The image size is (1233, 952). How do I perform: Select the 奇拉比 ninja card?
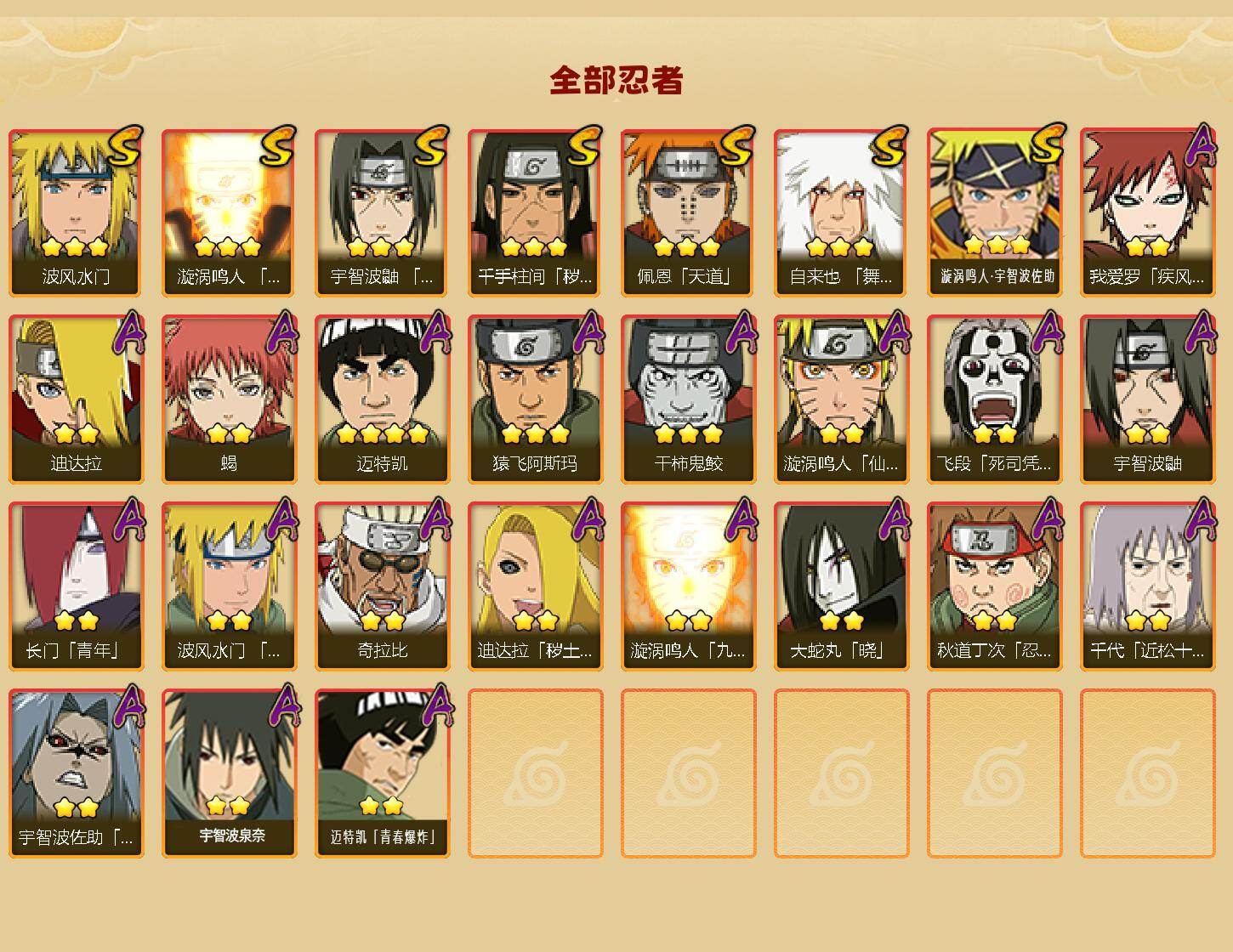382,586
